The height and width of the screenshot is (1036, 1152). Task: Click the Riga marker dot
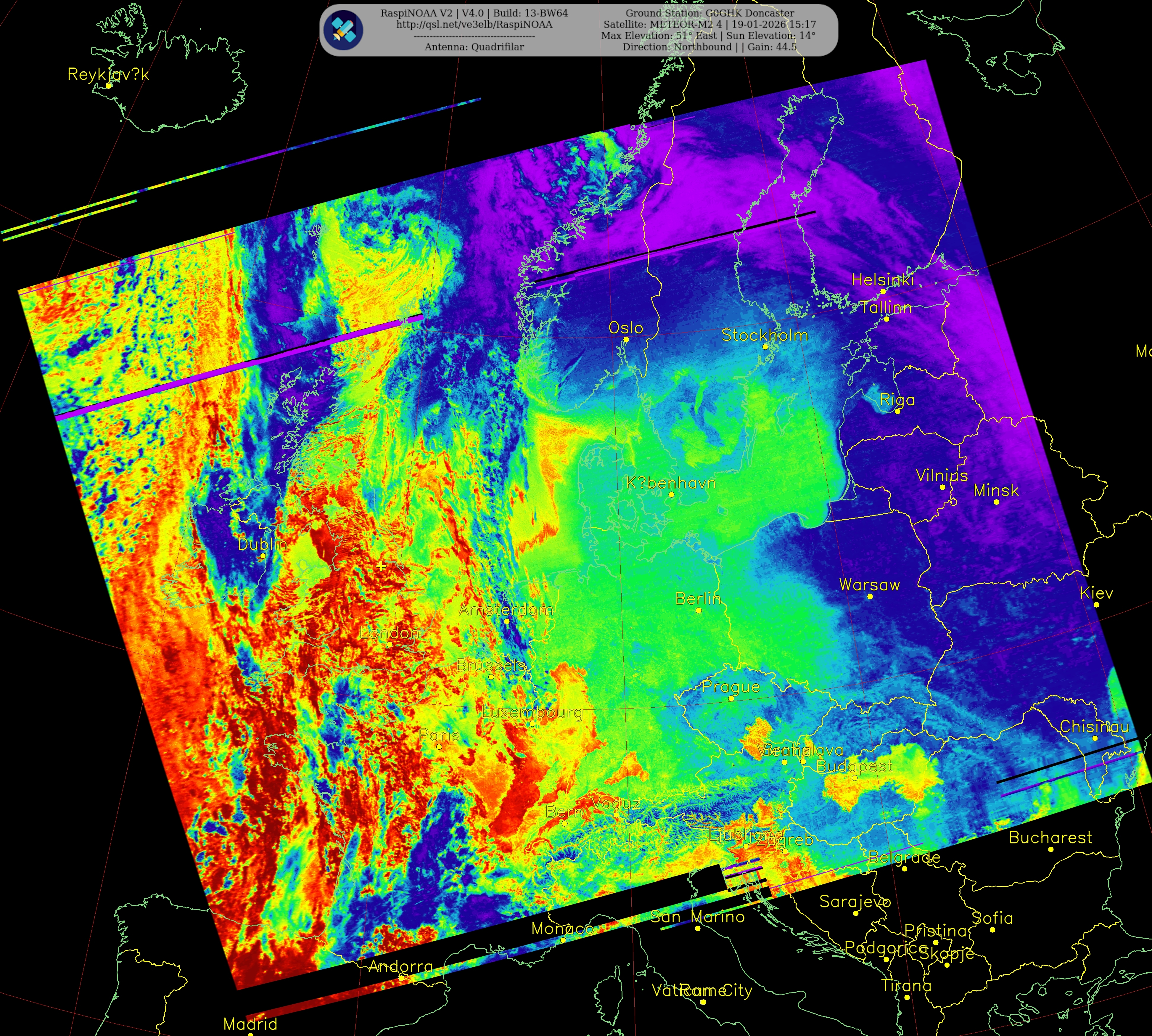tap(897, 411)
